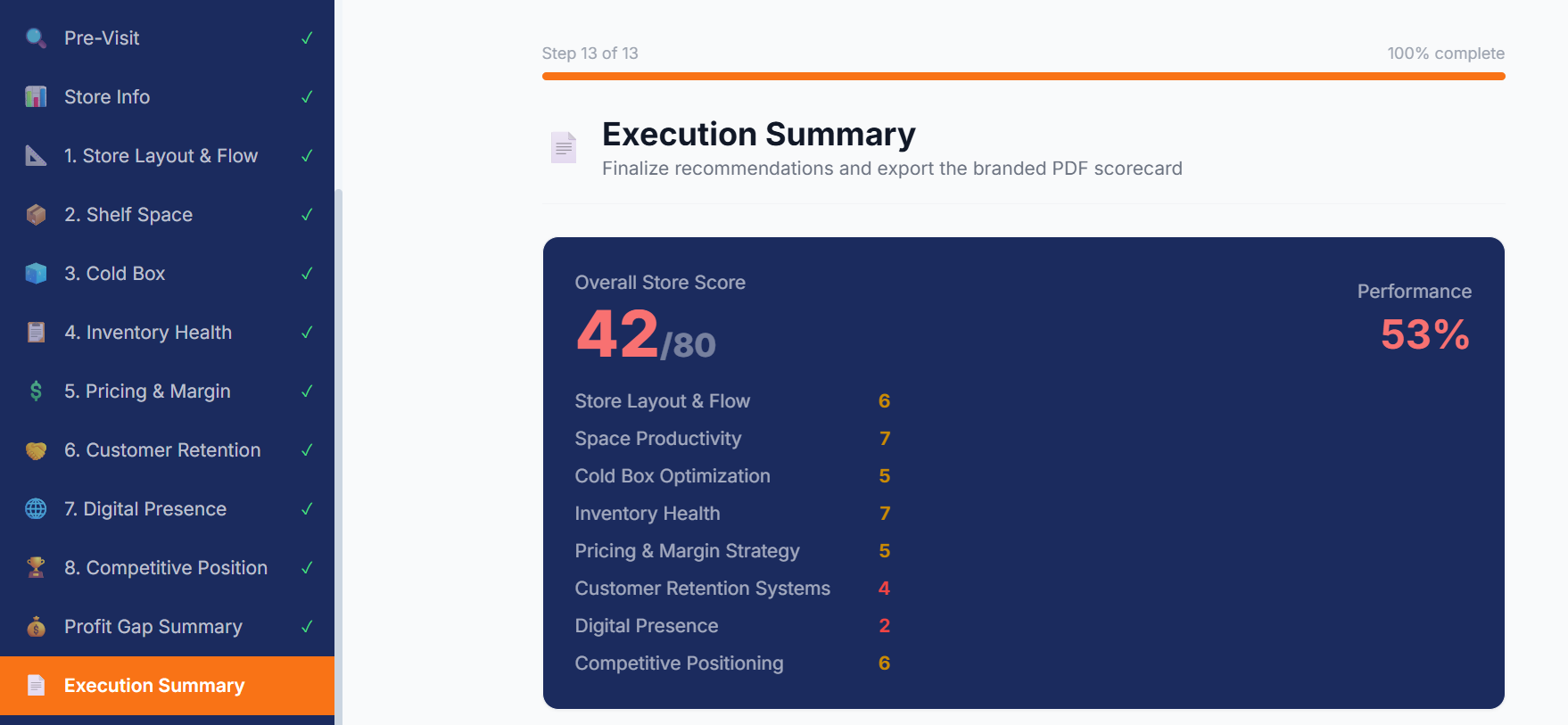Click the Customer Retention coins icon

pos(36,449)
